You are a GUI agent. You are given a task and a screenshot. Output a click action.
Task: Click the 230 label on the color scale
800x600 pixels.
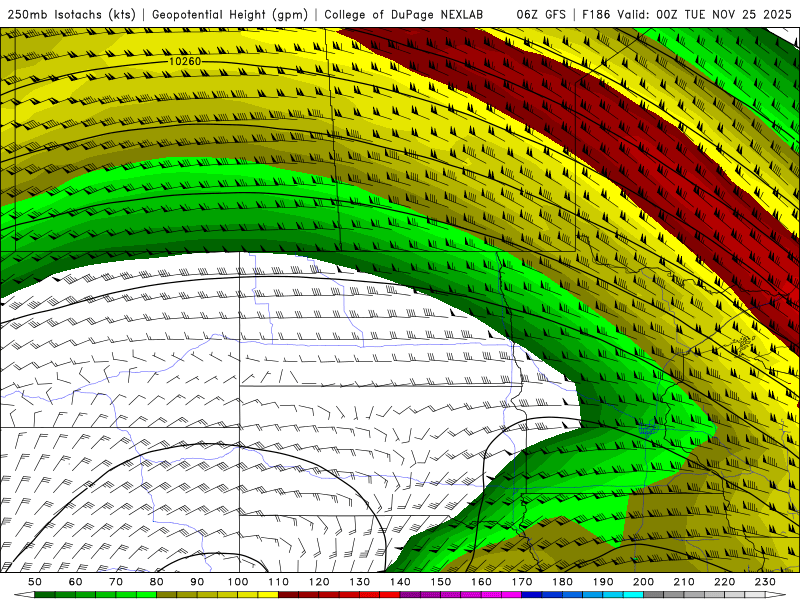765,582
